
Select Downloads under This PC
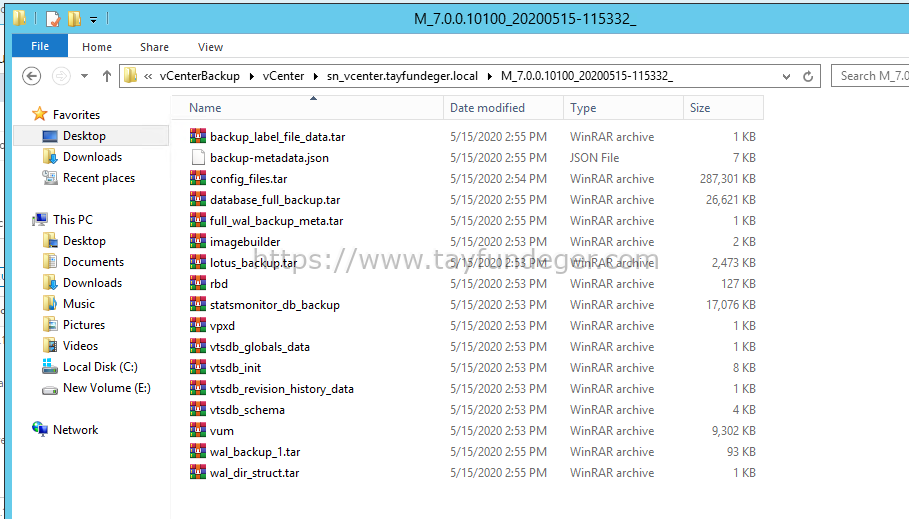pyautogui.click(x=92, y=282)
